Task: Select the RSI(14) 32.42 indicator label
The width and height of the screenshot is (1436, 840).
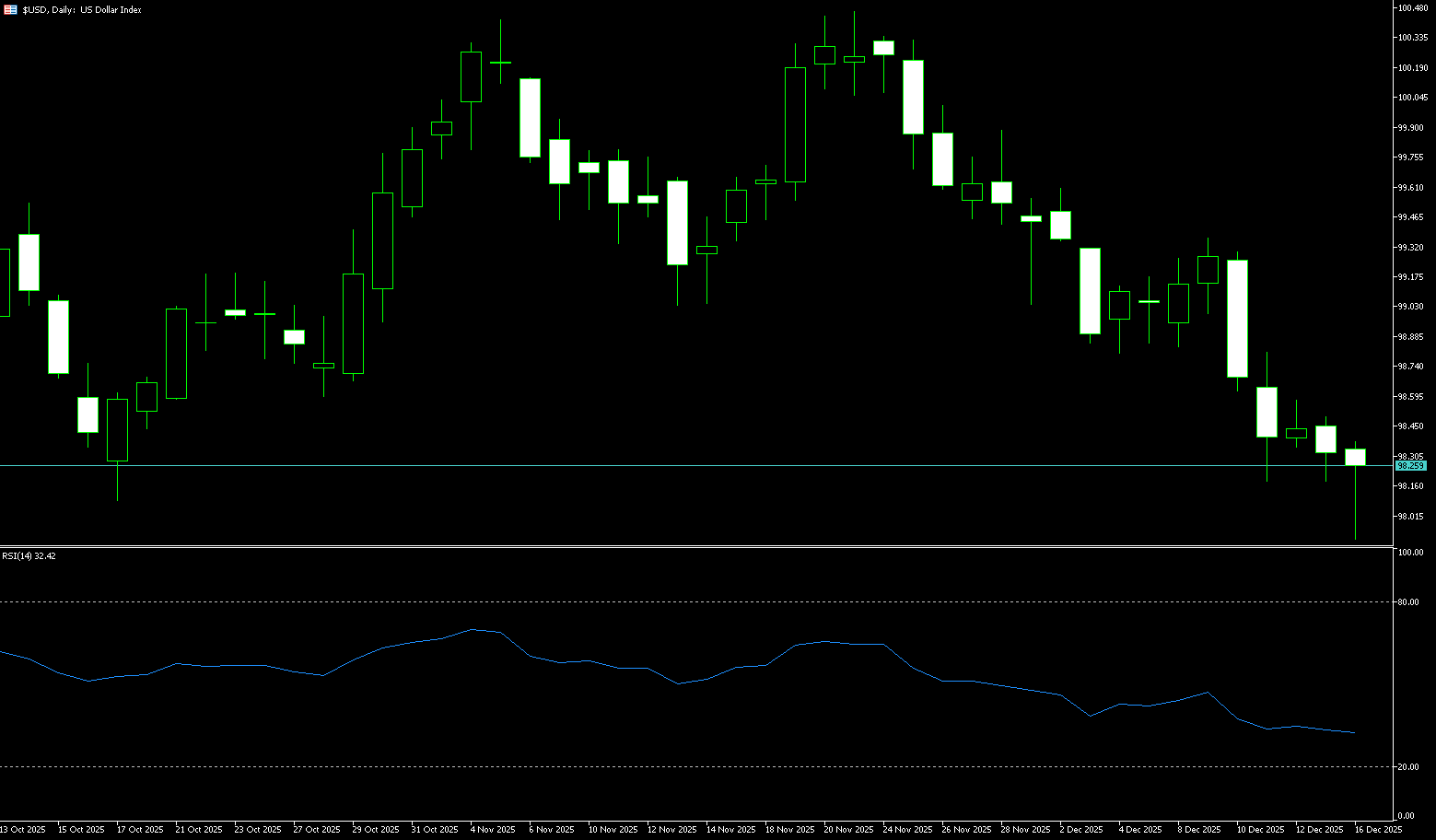Action: pos(29,556)
